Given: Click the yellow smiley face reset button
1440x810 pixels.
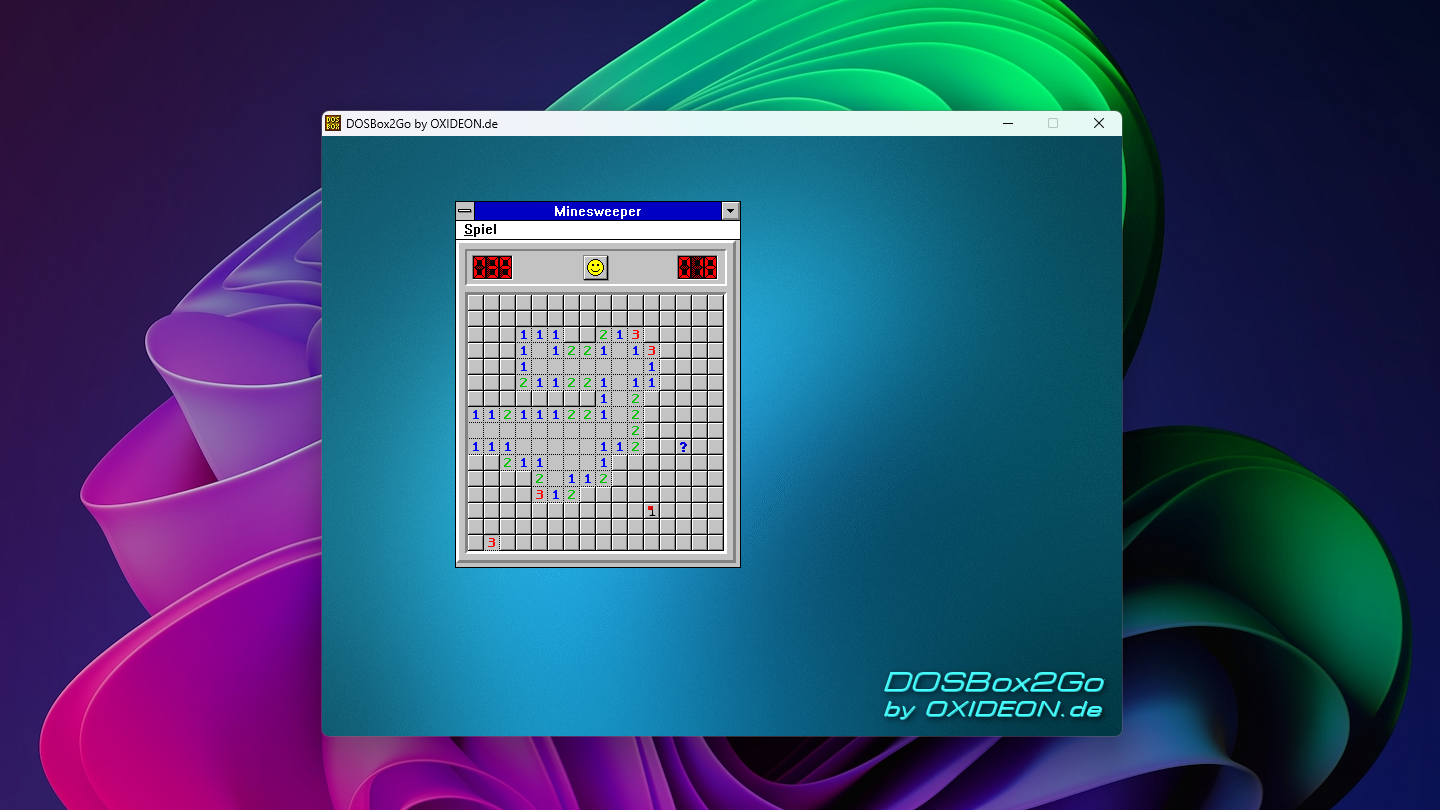Looking at the screenshot, I should click(596, 267).
